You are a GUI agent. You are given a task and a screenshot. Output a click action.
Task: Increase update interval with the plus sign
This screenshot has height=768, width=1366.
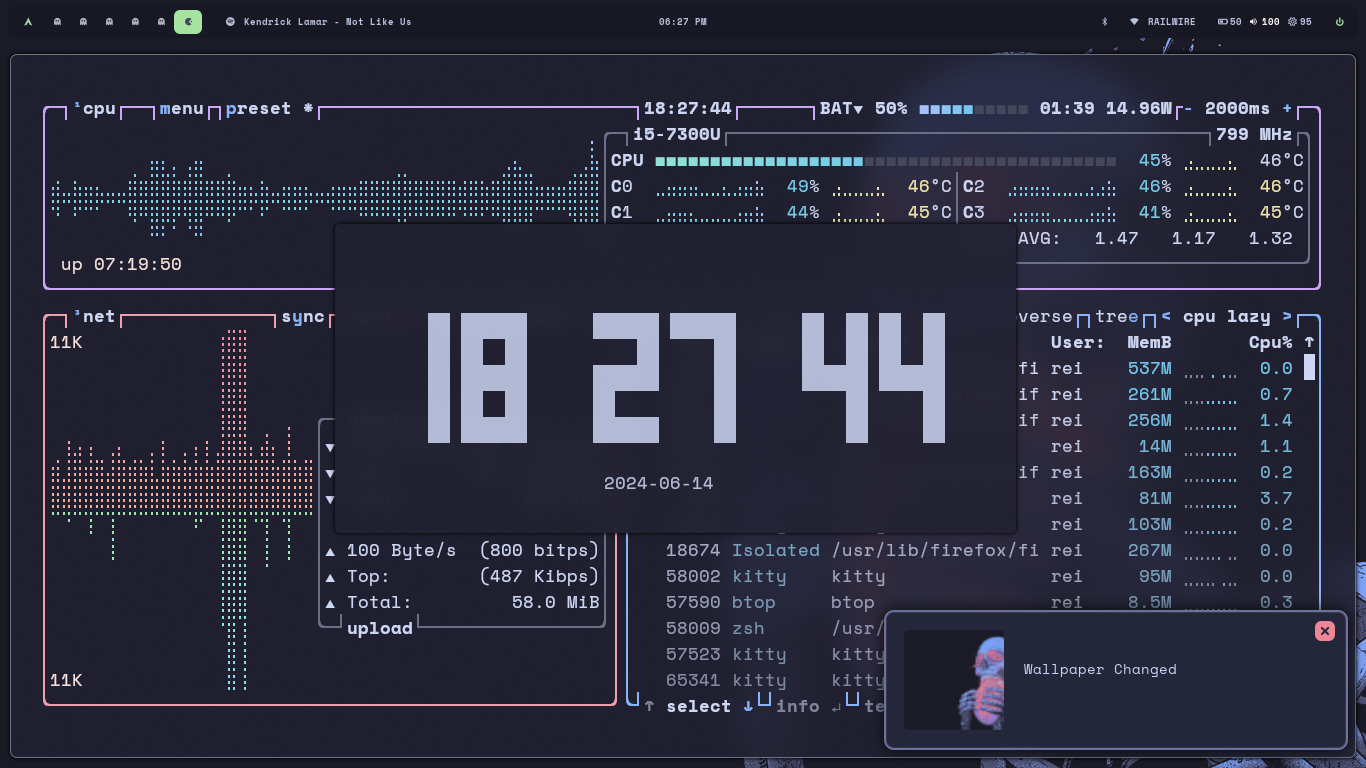click(x=1287, y=108)
